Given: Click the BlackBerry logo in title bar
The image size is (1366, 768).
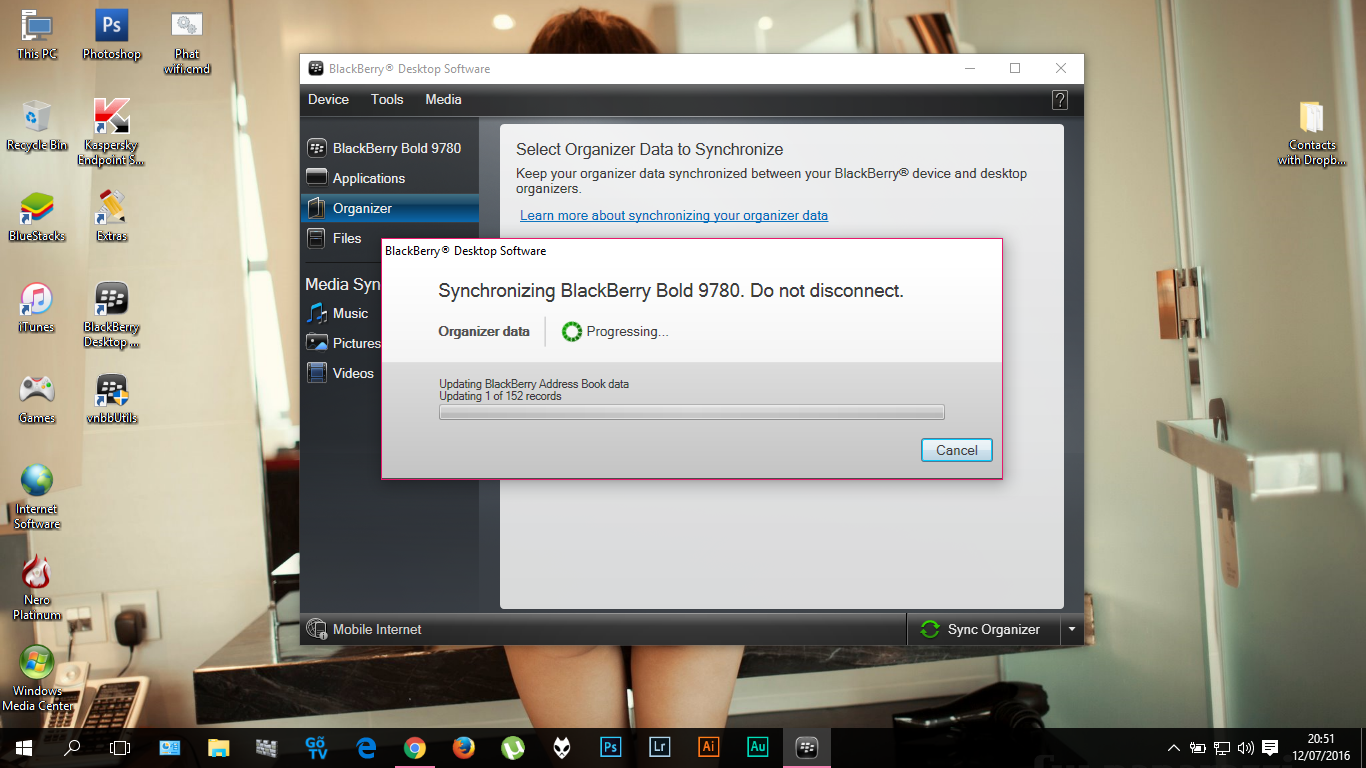Looking at the screenshot, I should (316, 69).
